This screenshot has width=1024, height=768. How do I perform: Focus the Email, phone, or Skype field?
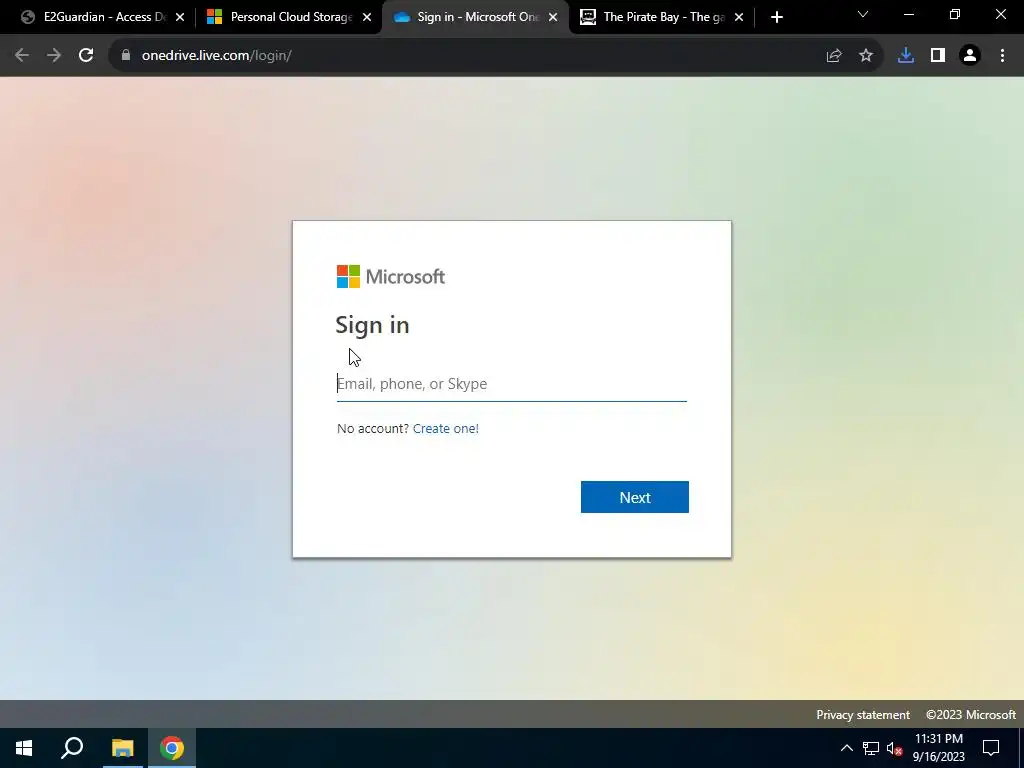click(511, 383)
